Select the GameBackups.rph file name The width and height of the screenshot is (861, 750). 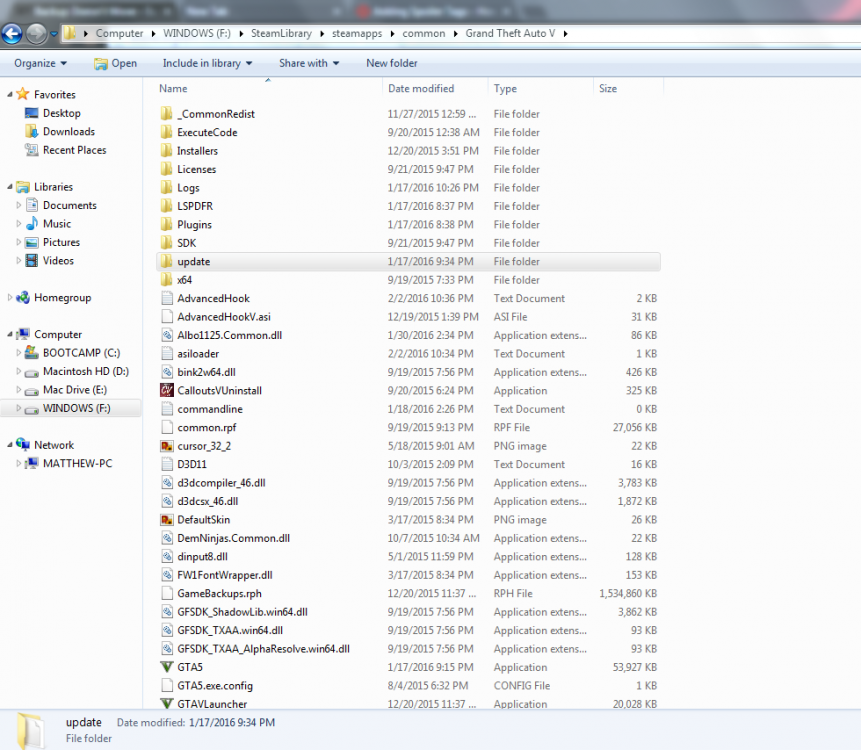pyautogui.click(x=219, y=594)
